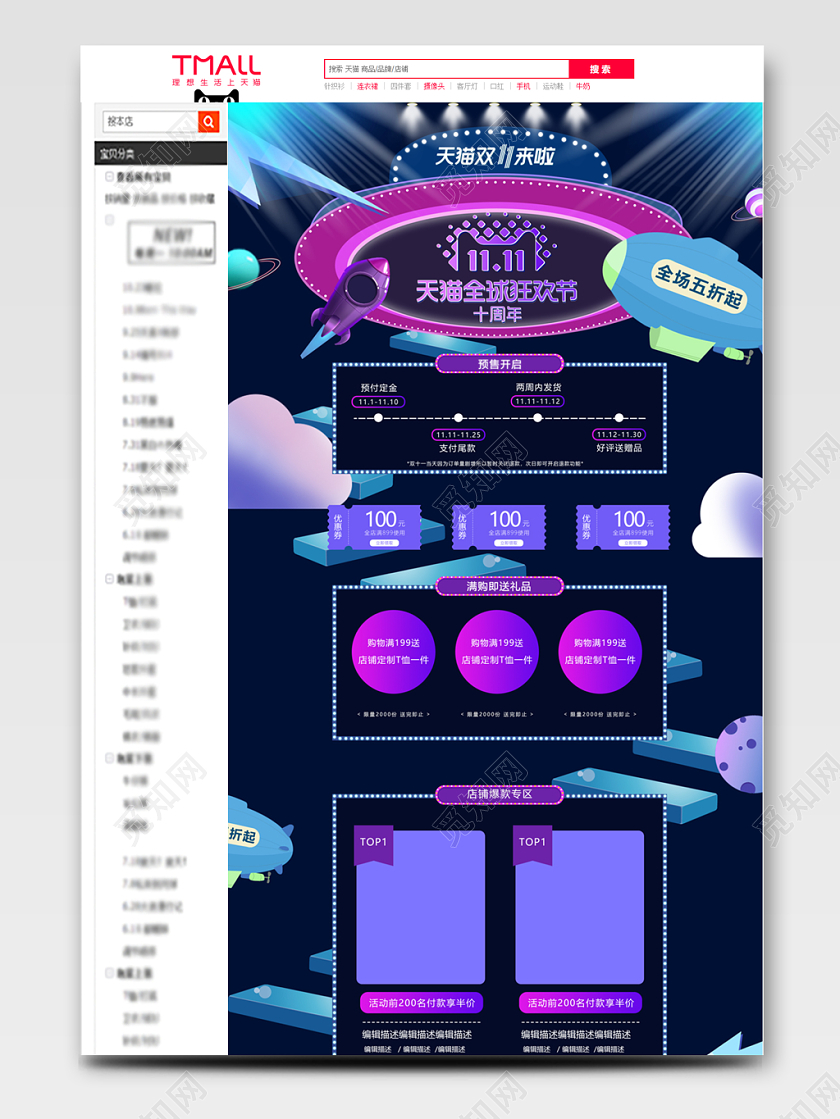Viewport: 840px width, 1119px height.
Task: Click the 11.1-11.10 dot on presale timeline
Action: 378,418
